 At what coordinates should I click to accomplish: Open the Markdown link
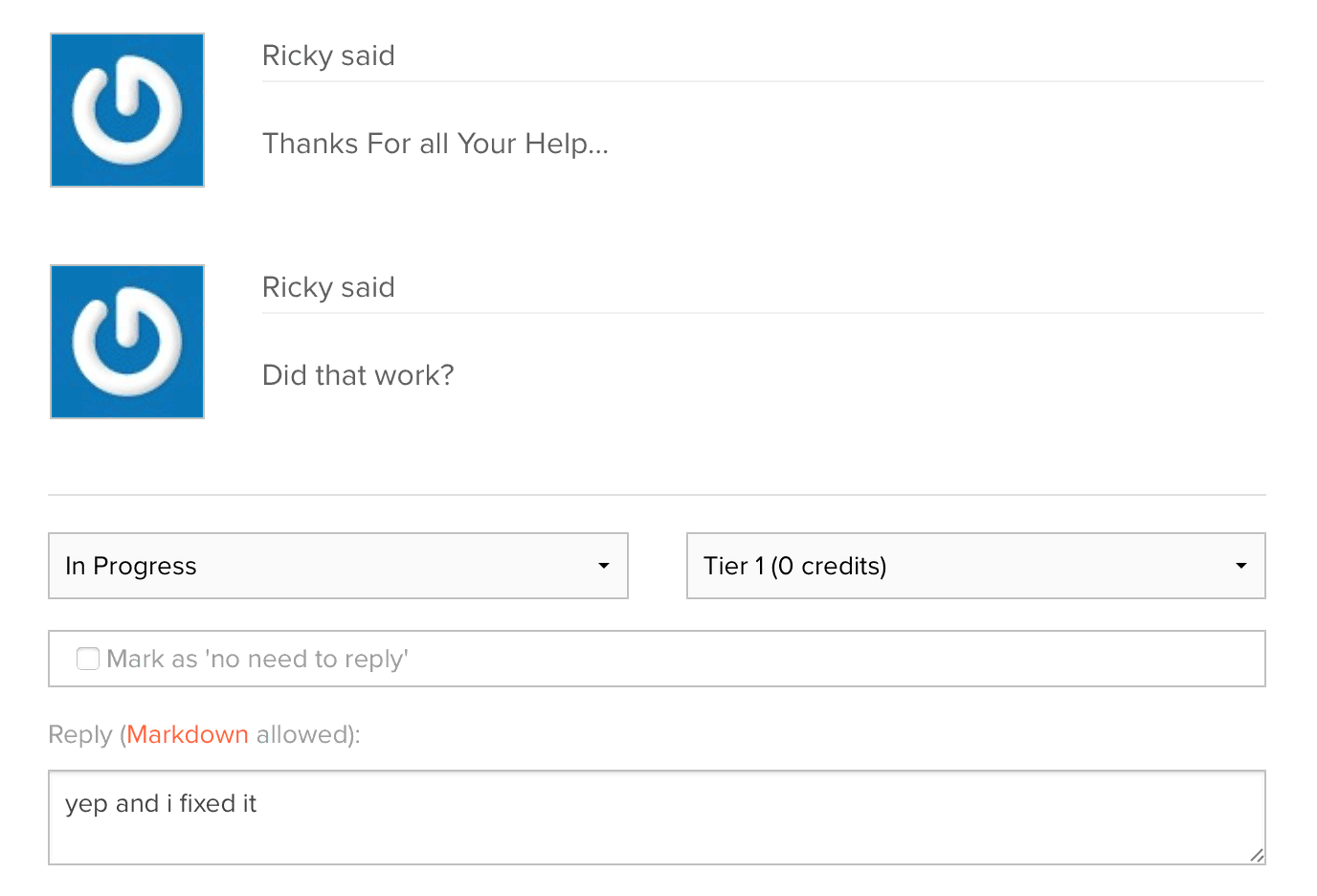pos(188,734)
